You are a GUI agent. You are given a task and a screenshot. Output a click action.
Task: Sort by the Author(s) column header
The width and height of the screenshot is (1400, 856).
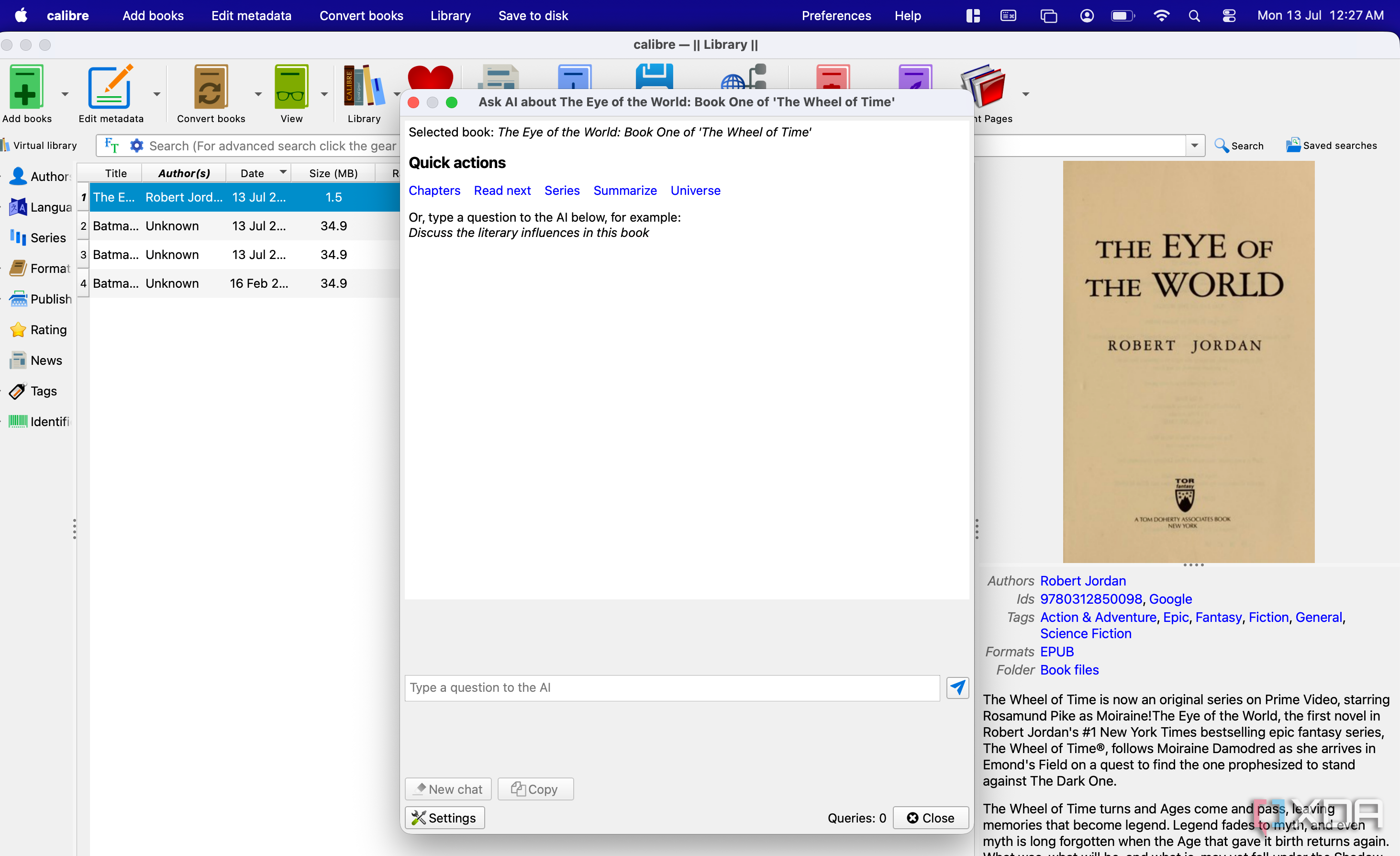pyautogui.click(x=184, y=173)
